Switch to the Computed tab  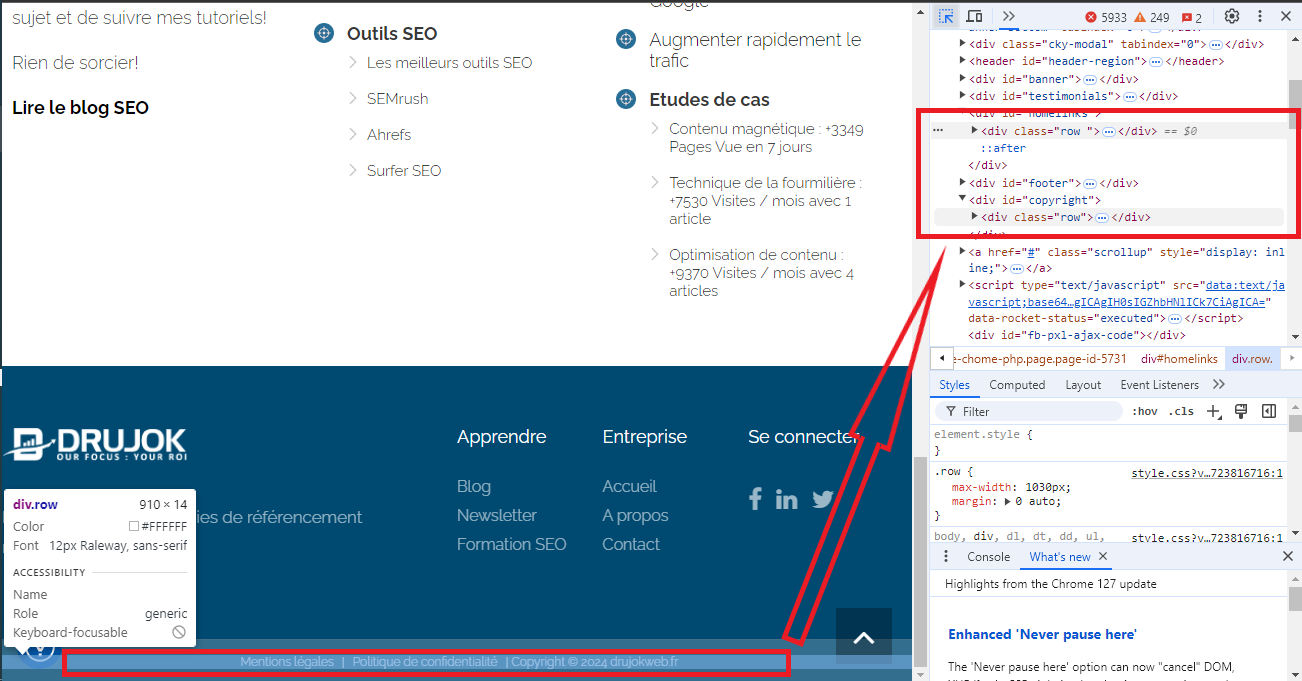click(x=1017, y=385)
